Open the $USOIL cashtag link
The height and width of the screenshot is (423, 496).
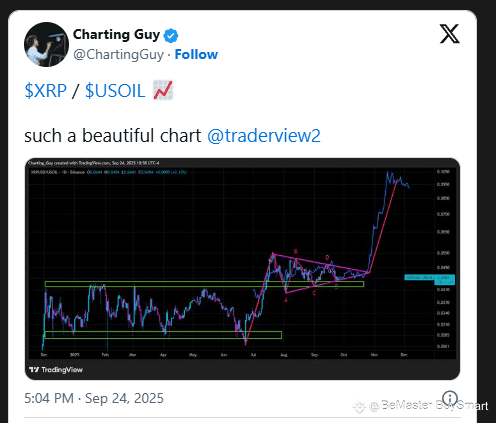pos(115,90)
